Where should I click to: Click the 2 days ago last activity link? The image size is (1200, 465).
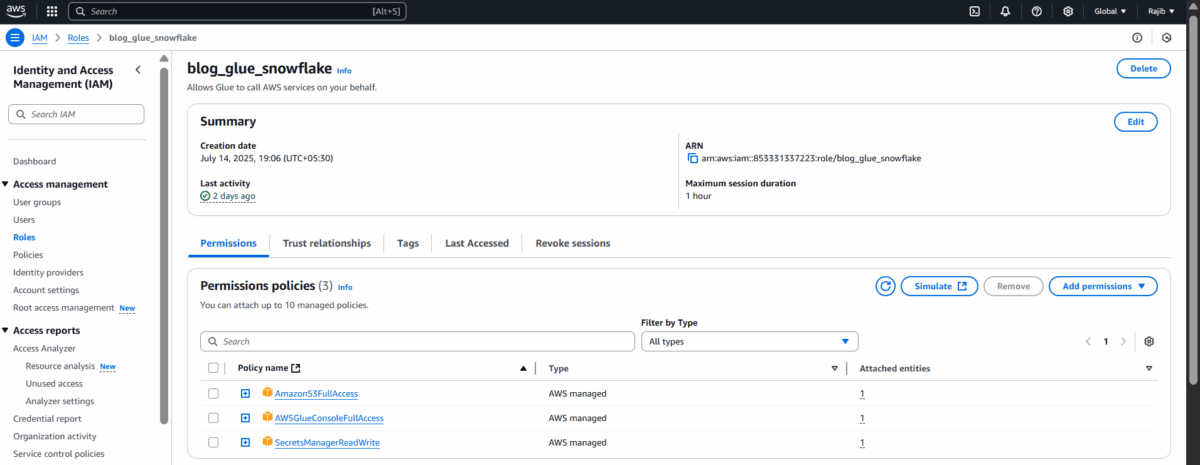(234, 196)
